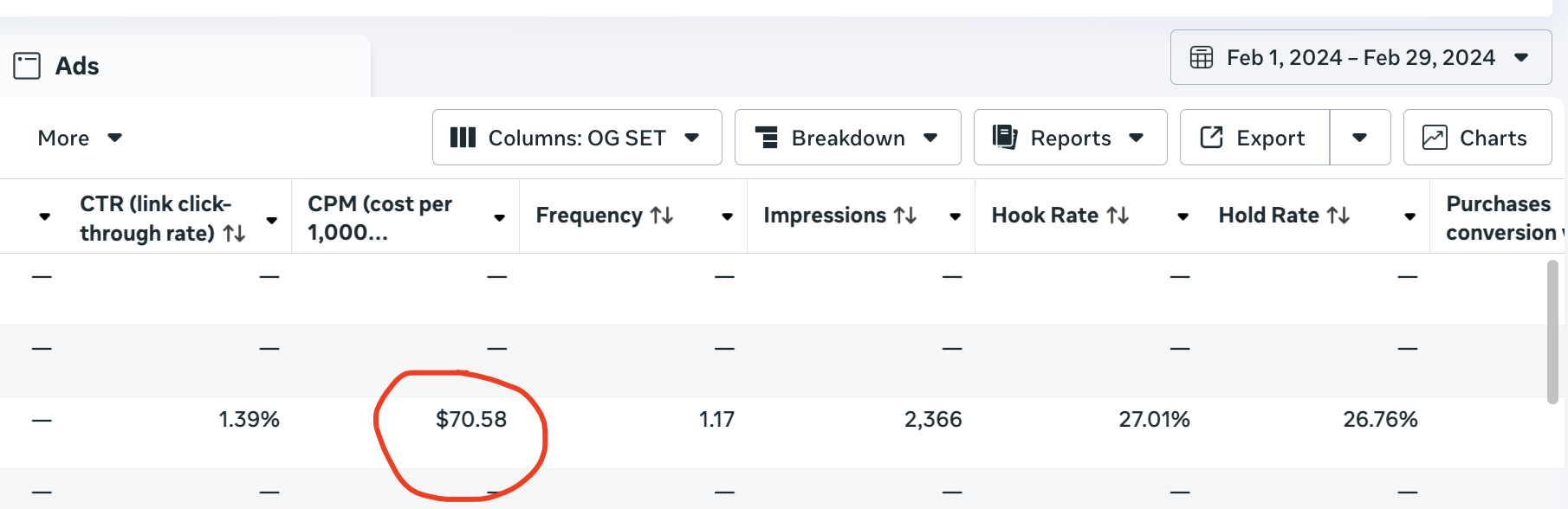Sort by Frequency using its arrows icon
Image resolution: width=1568 pixels, height=509 pixels.
[x=663, y=216]
